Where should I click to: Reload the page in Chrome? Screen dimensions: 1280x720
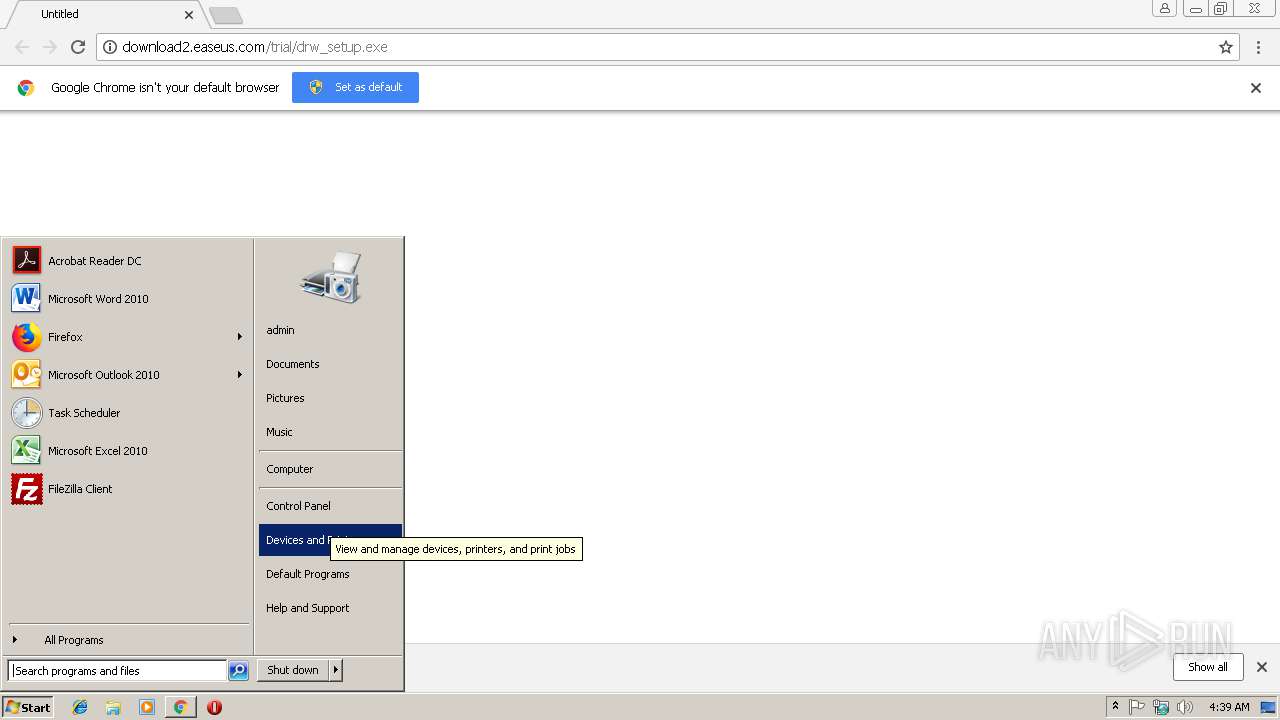click(78, 47)
